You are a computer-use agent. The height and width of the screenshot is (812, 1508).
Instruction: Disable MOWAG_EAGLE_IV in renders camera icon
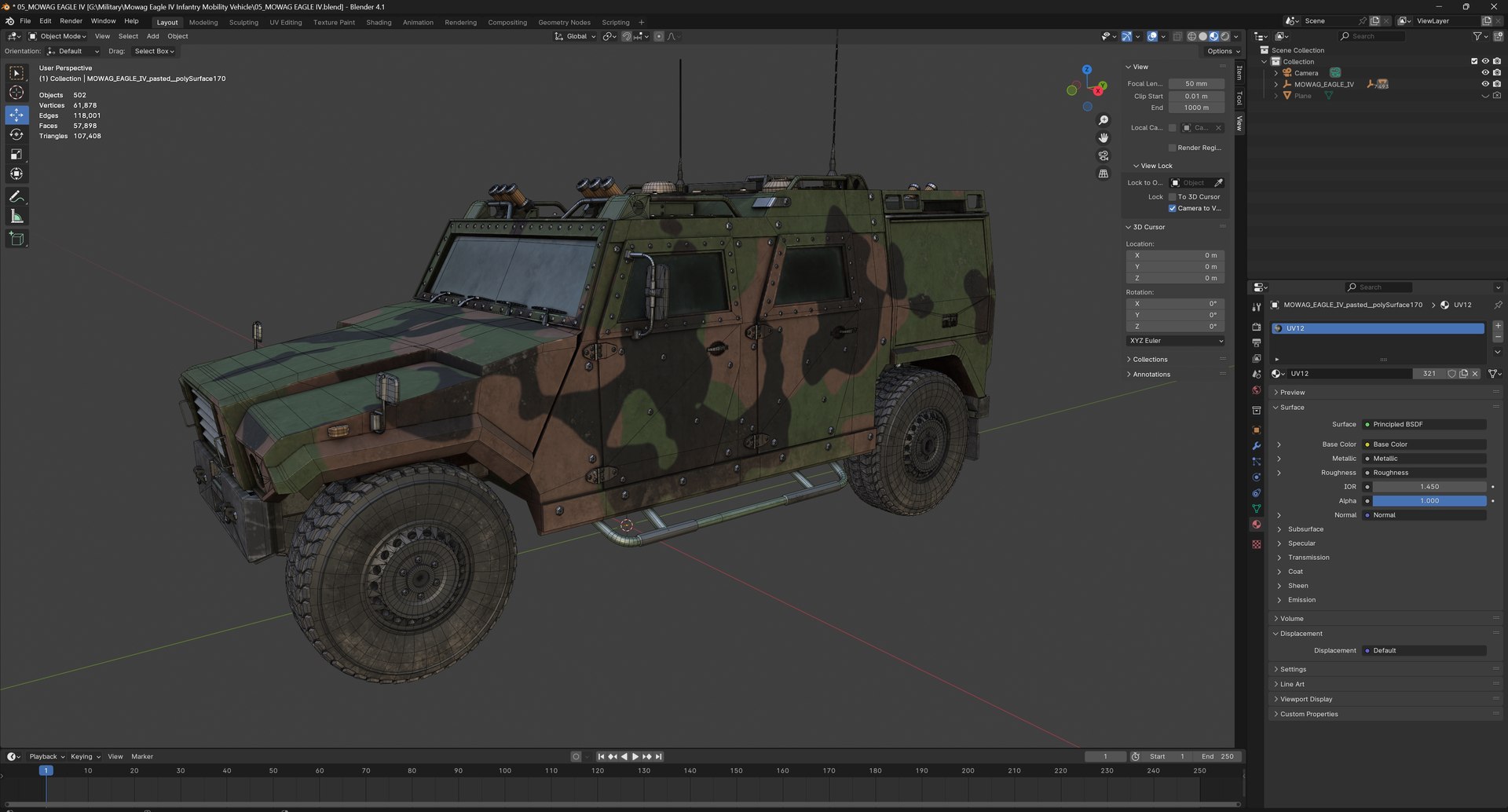[x=1497, y=84]
